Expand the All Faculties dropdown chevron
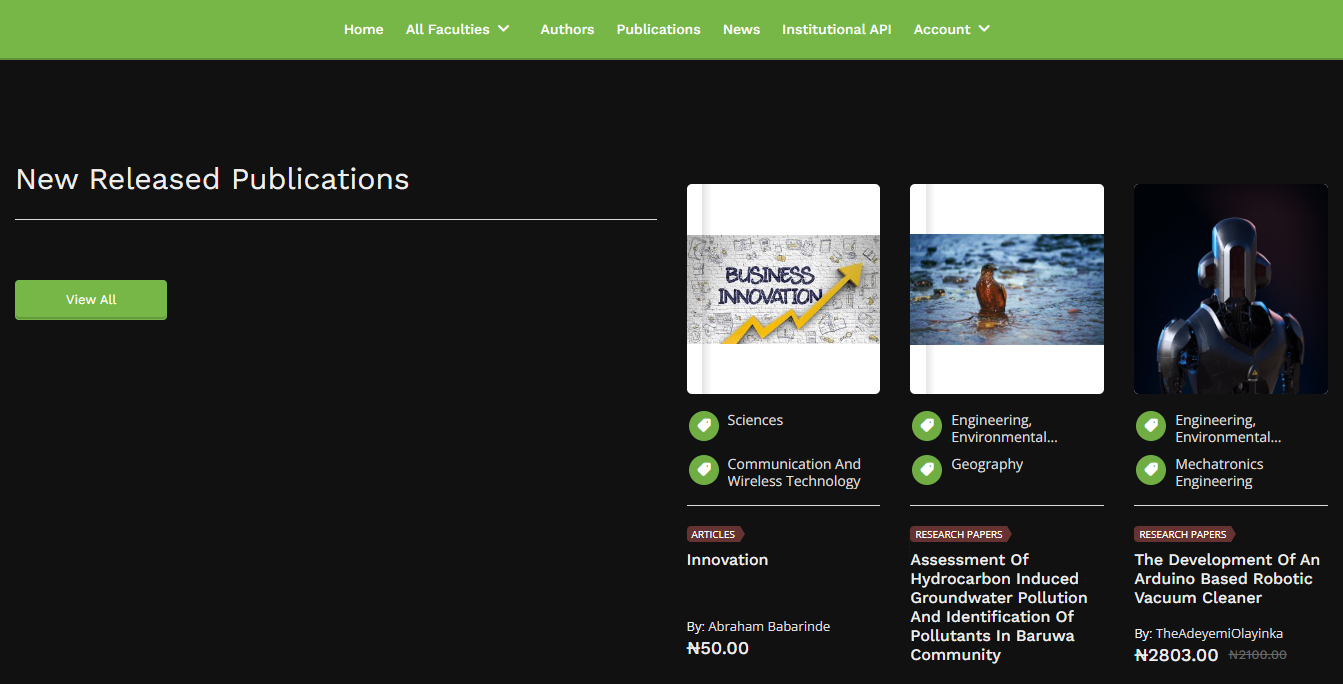1343x684 pixels. point(503,29)
